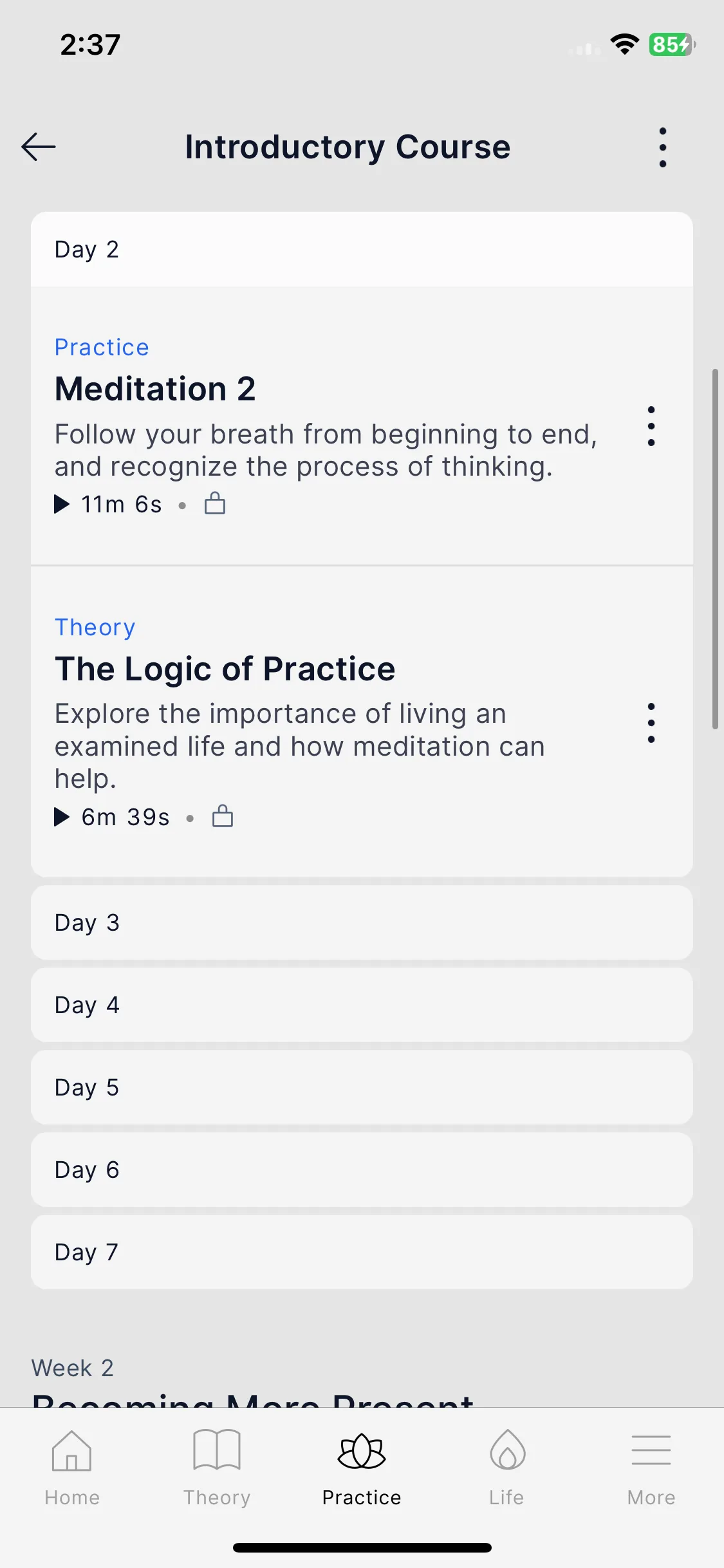This screenshot has width=724, height=1568.
Task: Expand the Day 7 section
Action: pos(362,1252)
